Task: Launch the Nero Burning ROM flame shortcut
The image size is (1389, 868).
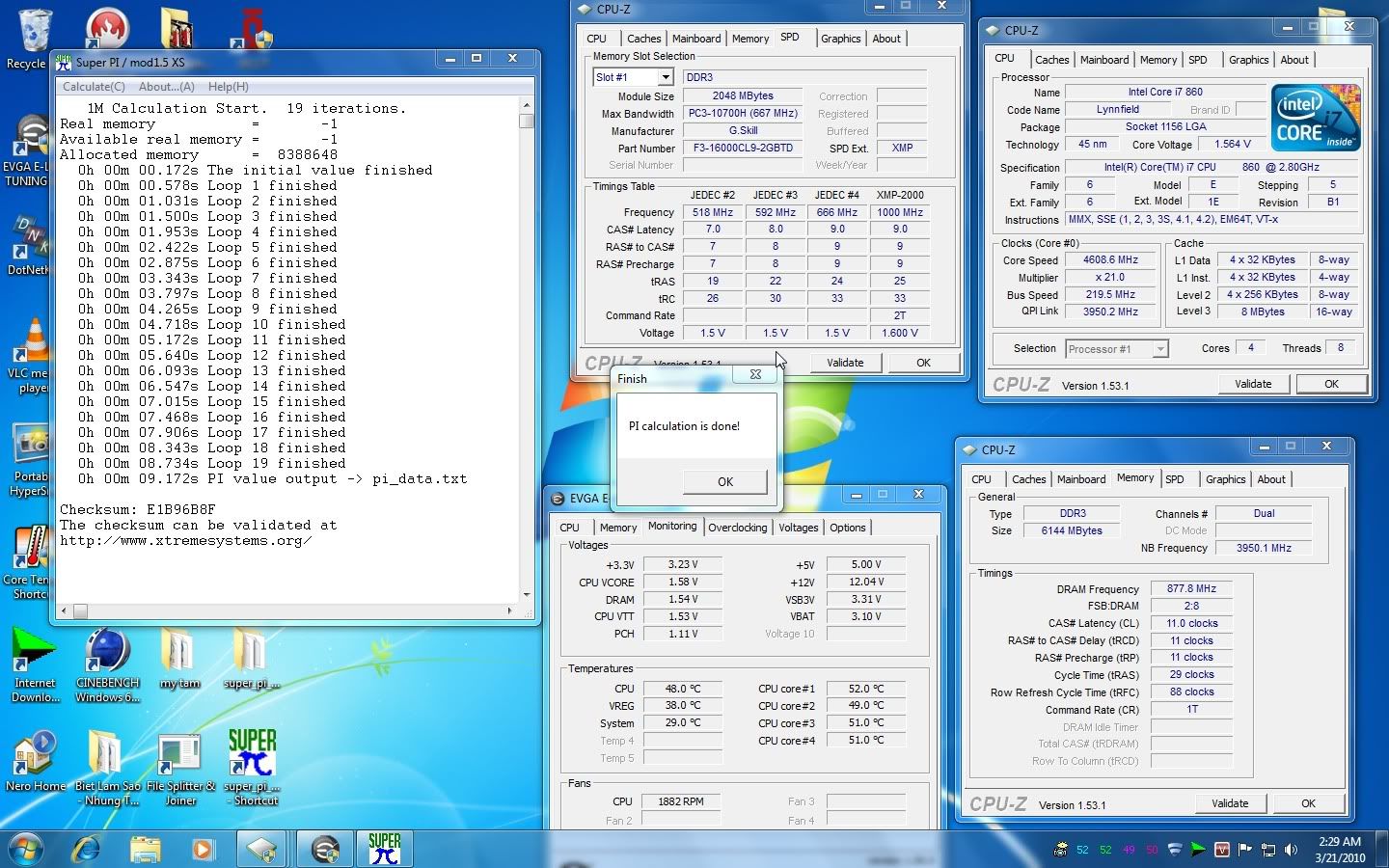Action: [107, 27]
